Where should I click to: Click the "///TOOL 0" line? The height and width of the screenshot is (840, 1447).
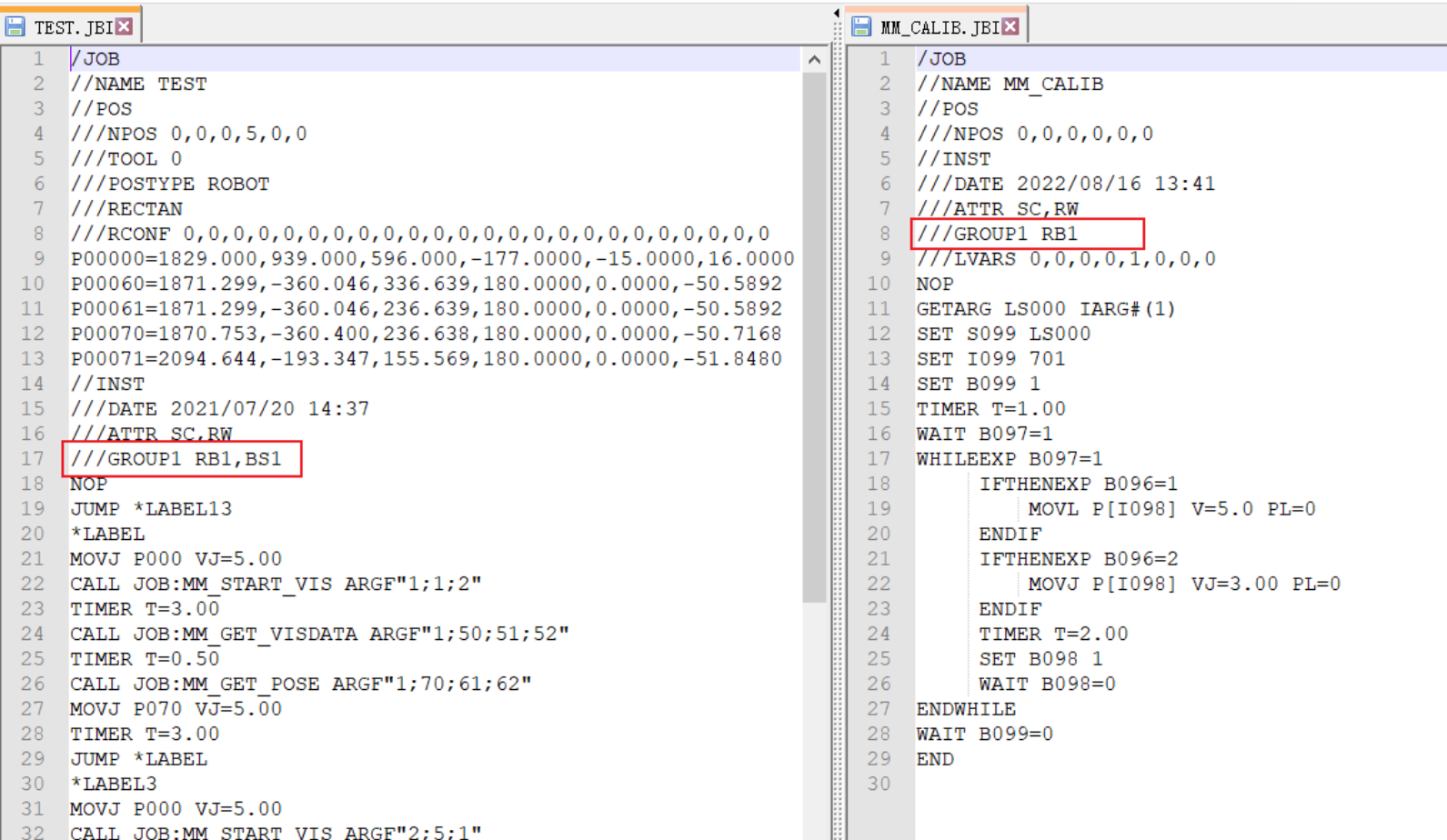(x=126, y=159)
